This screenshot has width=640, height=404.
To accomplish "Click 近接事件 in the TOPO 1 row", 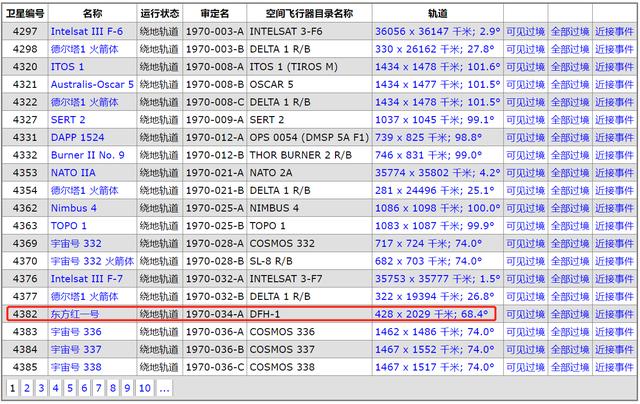I will click(614, 226).
